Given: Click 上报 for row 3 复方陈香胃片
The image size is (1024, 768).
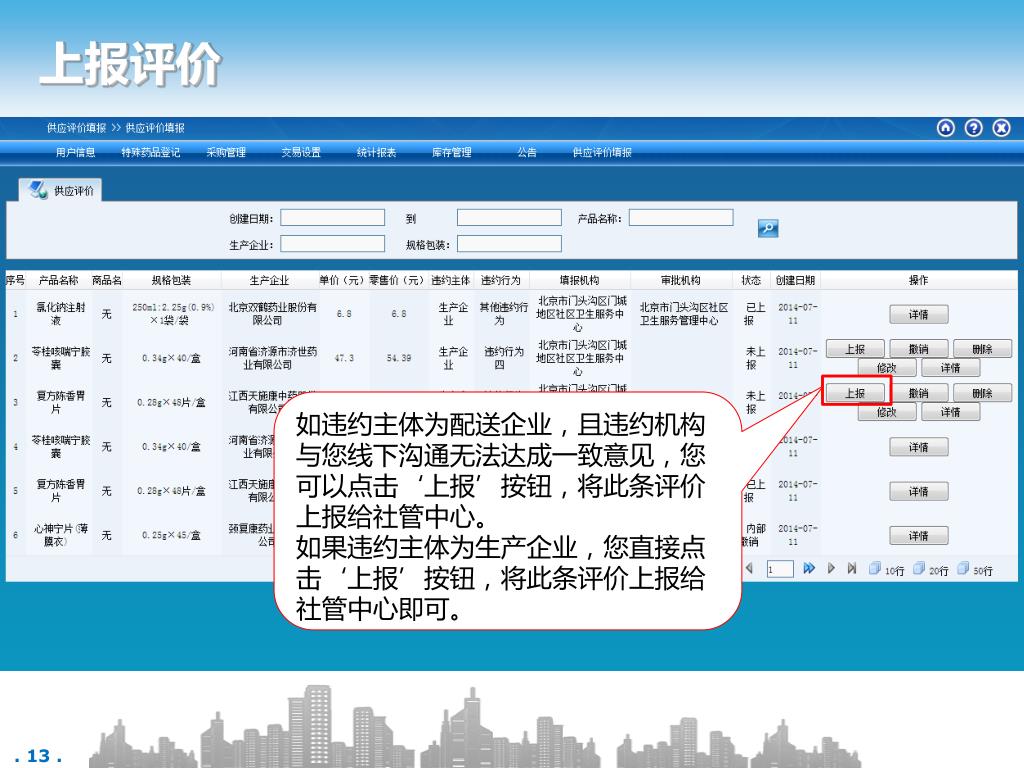Looking at the screenshot, I should [x=855, y=393].
